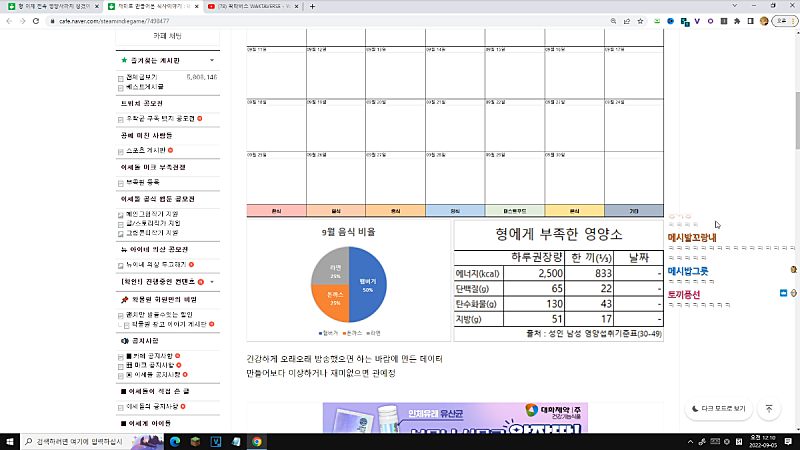Screen dimensions: 800x450
Task: Click the pink 한식 legend cell
Action: tap(276, 211)
